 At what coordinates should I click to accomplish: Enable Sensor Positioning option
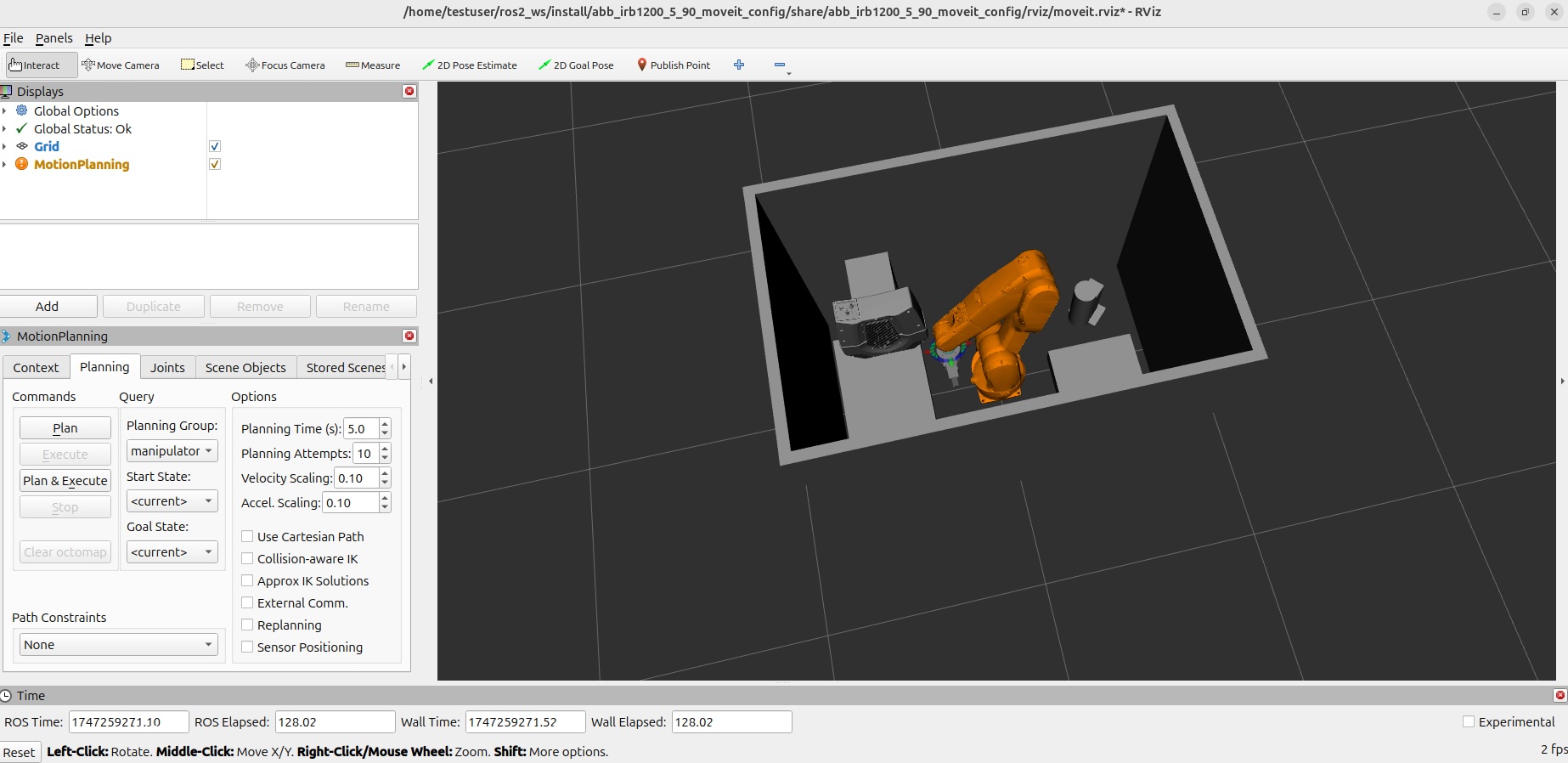tap(247, 647)
